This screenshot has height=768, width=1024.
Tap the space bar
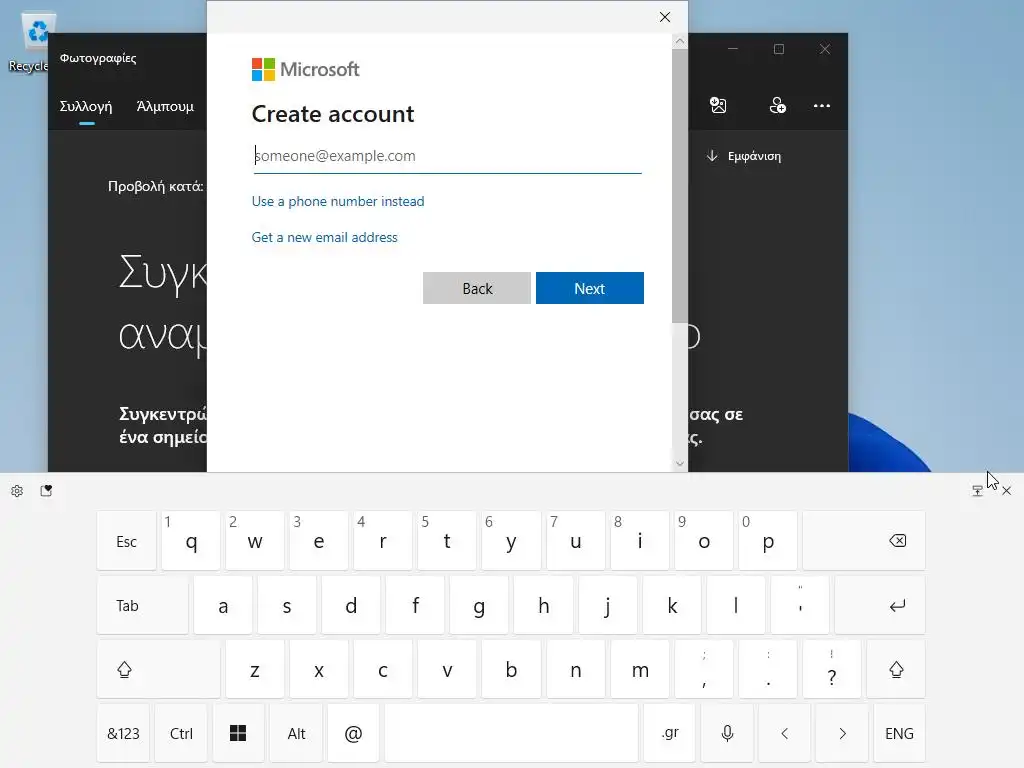511,733
